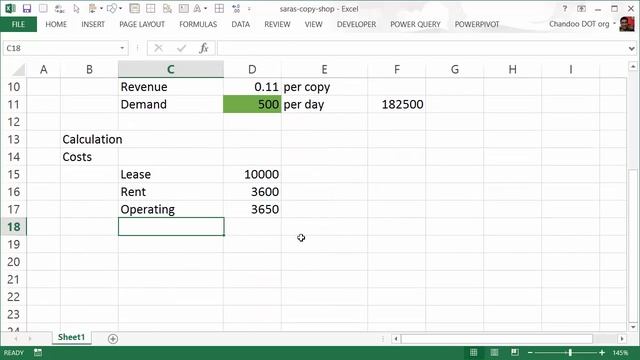Screen dimensions: 640x360
Task: Open the Chandoo DOT org account dropdown
Action: tap(614, 24)
